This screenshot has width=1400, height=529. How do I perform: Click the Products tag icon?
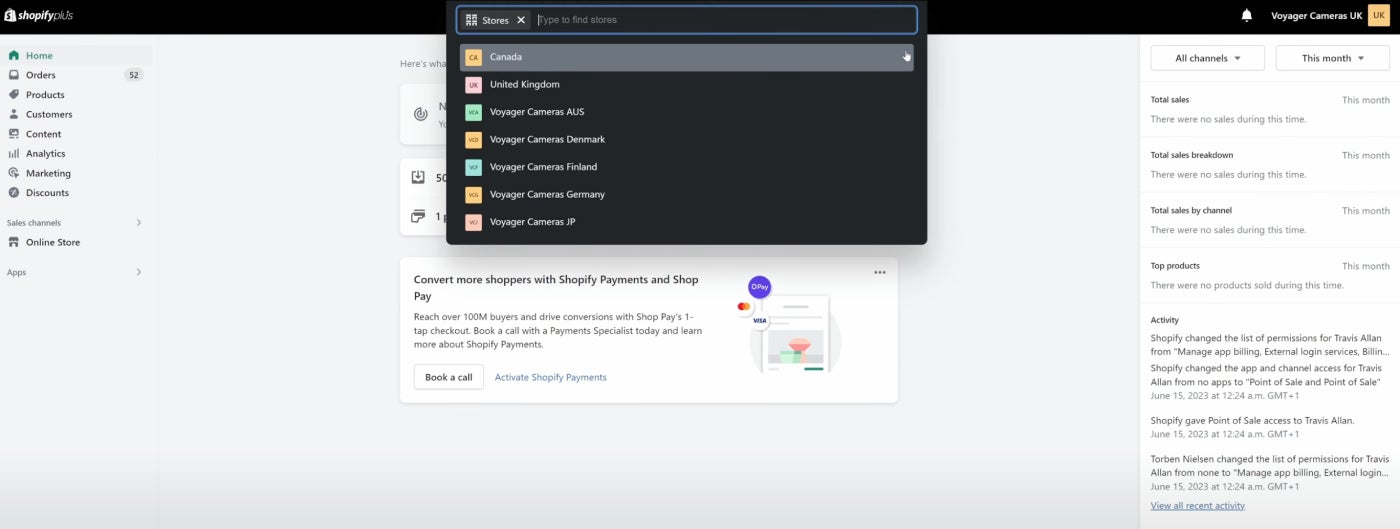[x=14, y=94]
